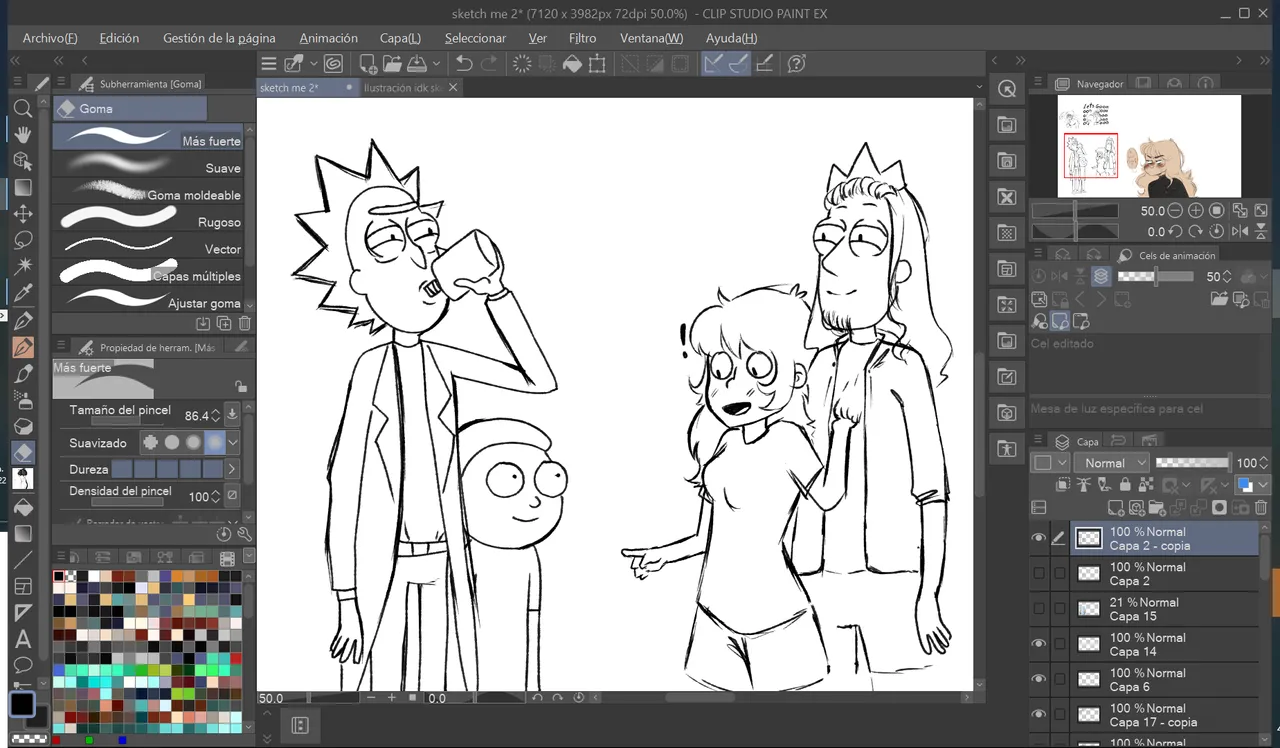Flip canvas horizontally in Navigator
The image size is (1280, 748).
[1239, 232]
